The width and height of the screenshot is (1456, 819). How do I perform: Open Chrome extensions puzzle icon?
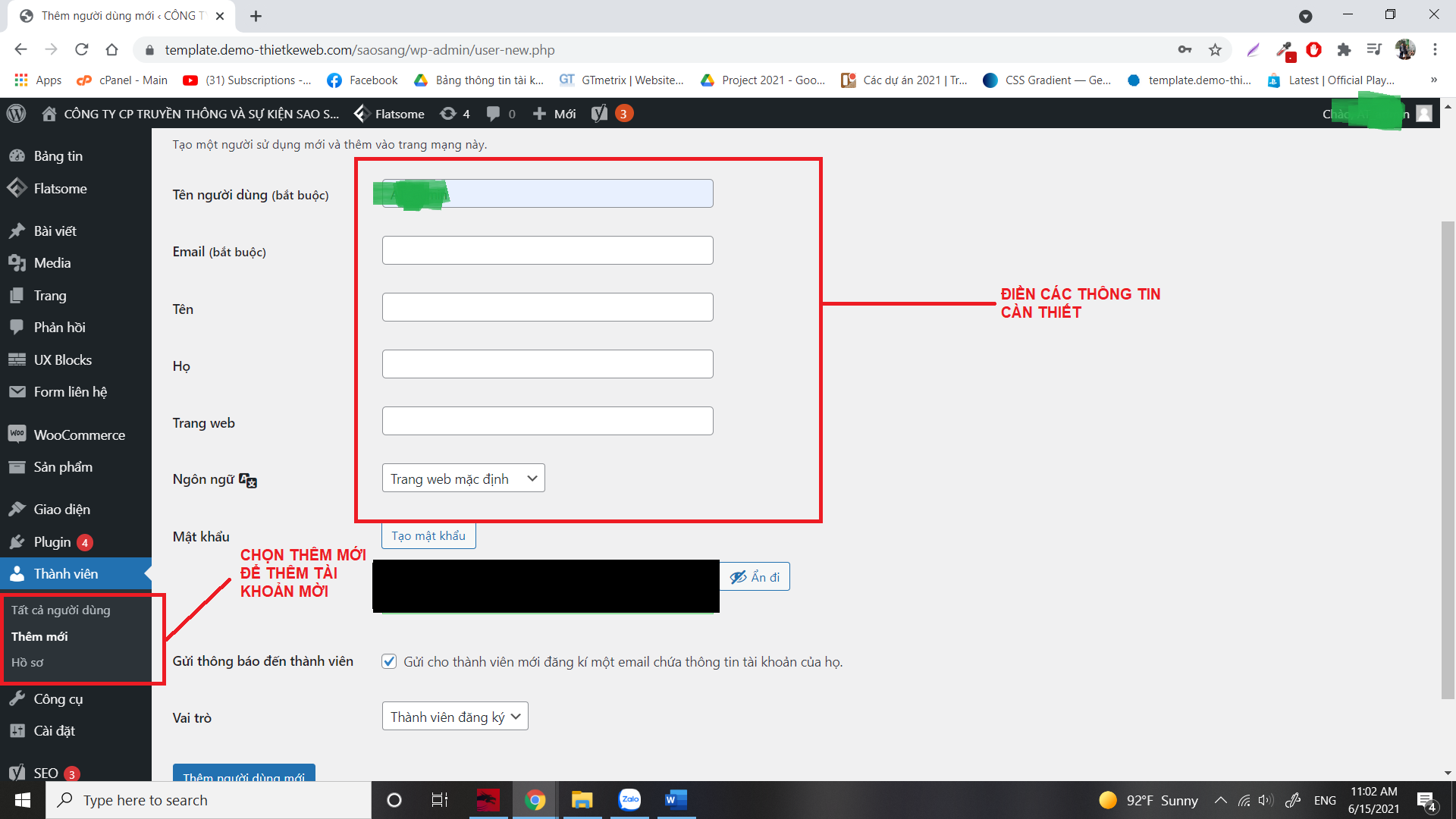(1344, 50)
